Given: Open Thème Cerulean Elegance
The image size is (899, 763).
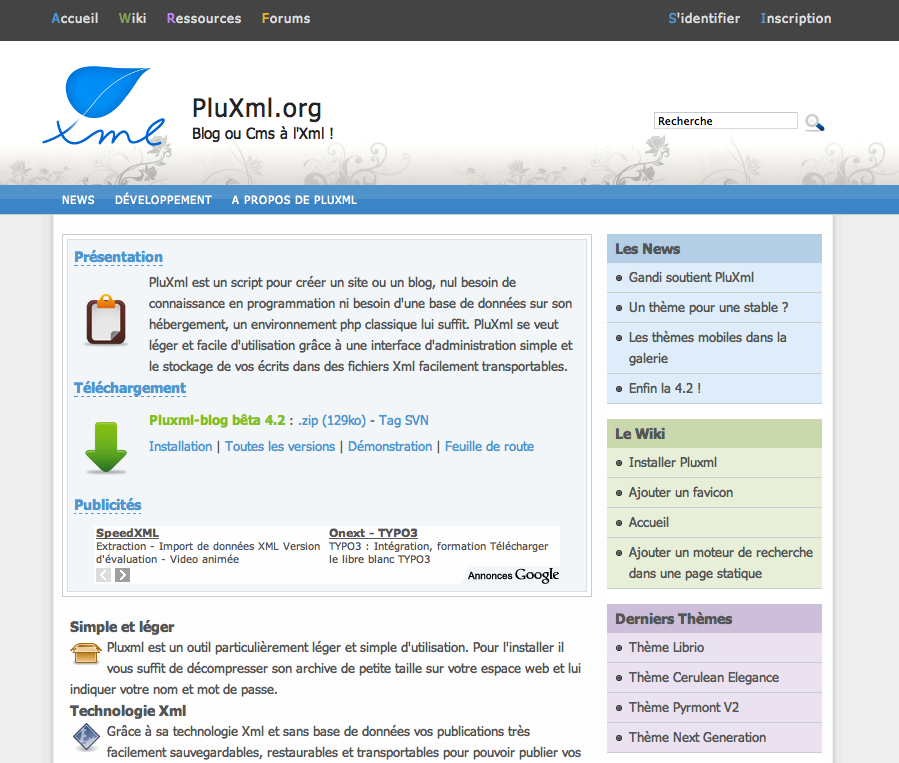Looking at the screenshot, I should 704,677.
